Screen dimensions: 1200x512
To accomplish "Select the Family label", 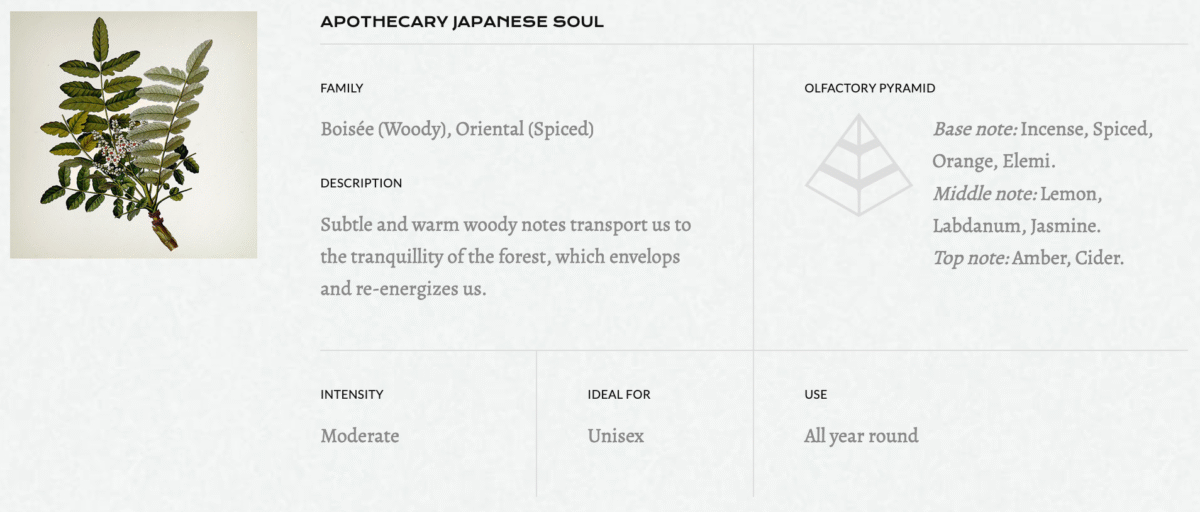I will 342,88.
